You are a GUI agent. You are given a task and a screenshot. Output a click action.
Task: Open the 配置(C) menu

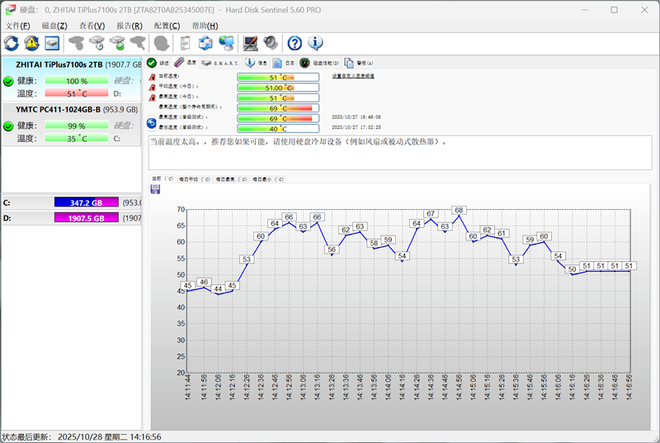(167, 25)
